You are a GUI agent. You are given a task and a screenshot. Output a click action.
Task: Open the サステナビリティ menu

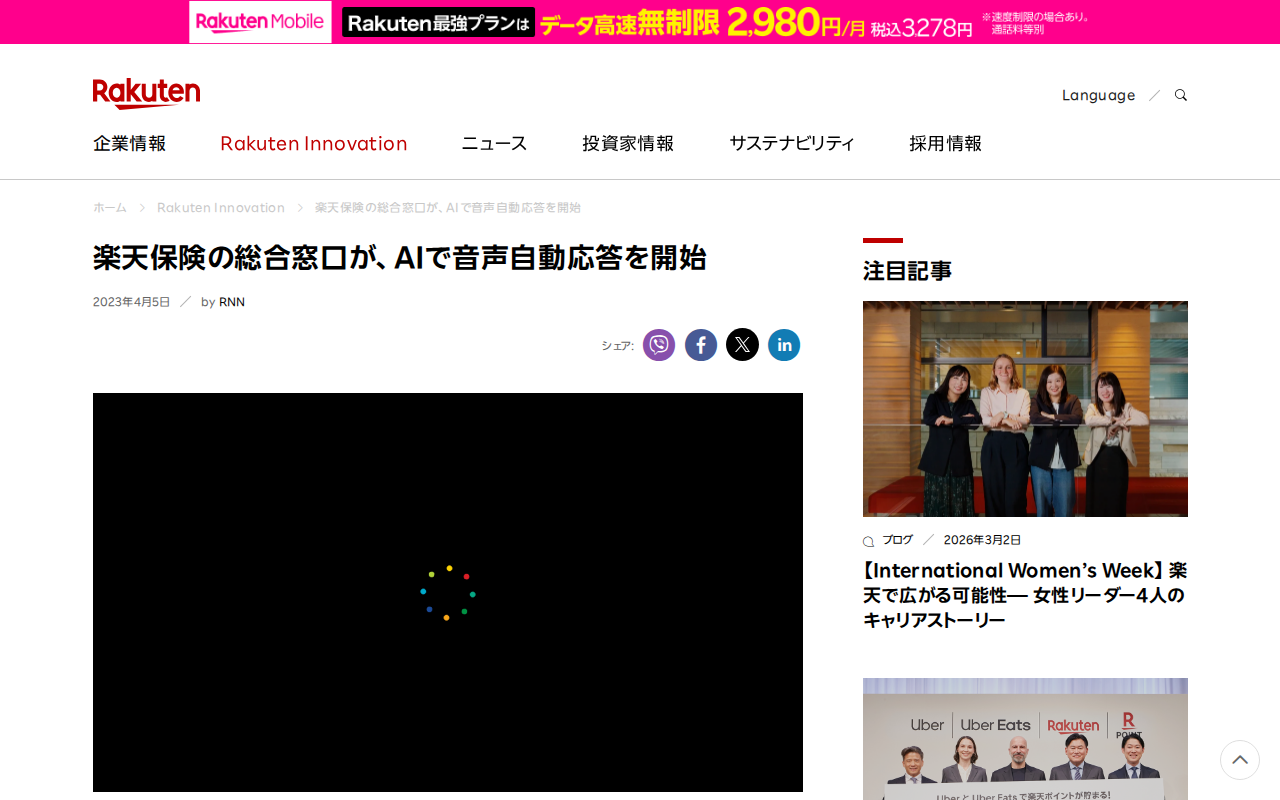point(792,143)
